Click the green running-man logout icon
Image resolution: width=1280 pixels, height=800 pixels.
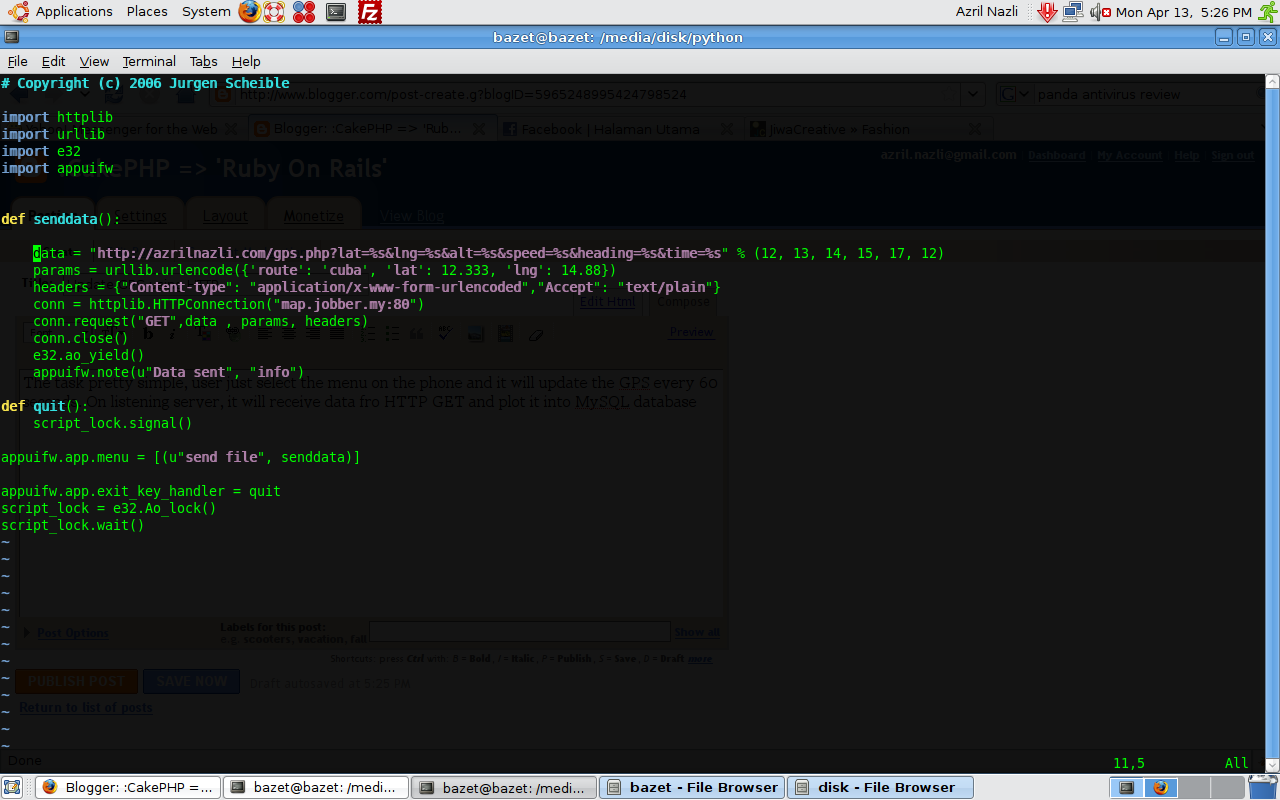tap(1267, 12)
